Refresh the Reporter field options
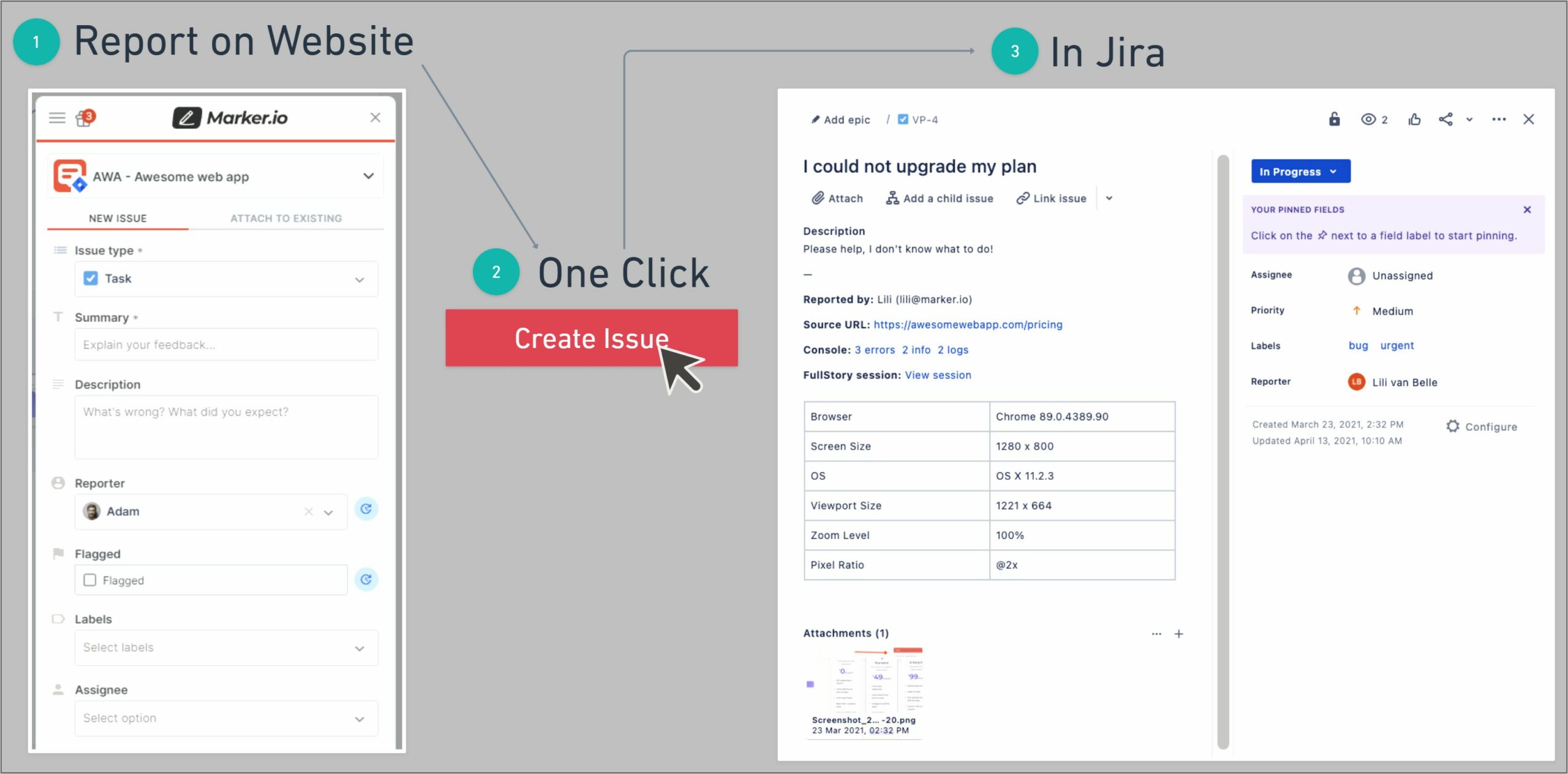Viewport: 1568px width, 774px height. click(x=366, y=509)
